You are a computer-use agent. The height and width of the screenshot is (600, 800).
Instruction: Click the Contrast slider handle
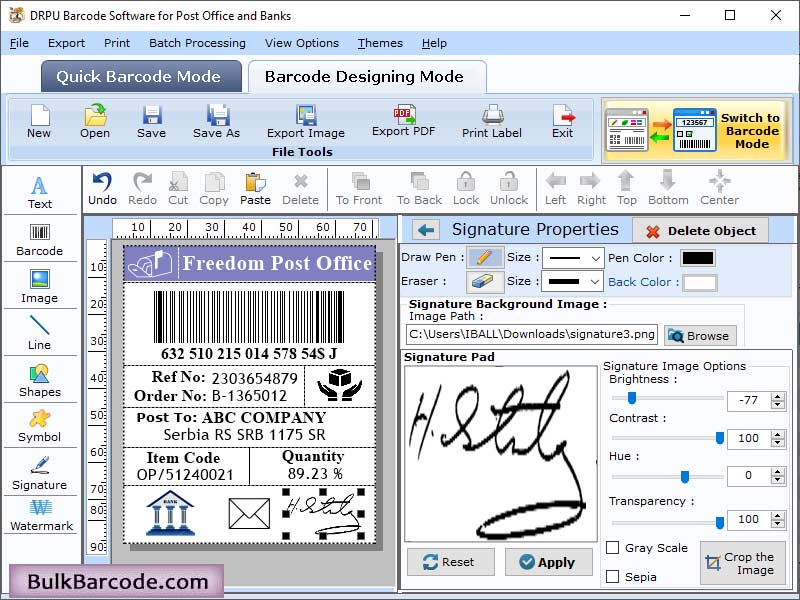pyautogui.click(x=719, y=438)
